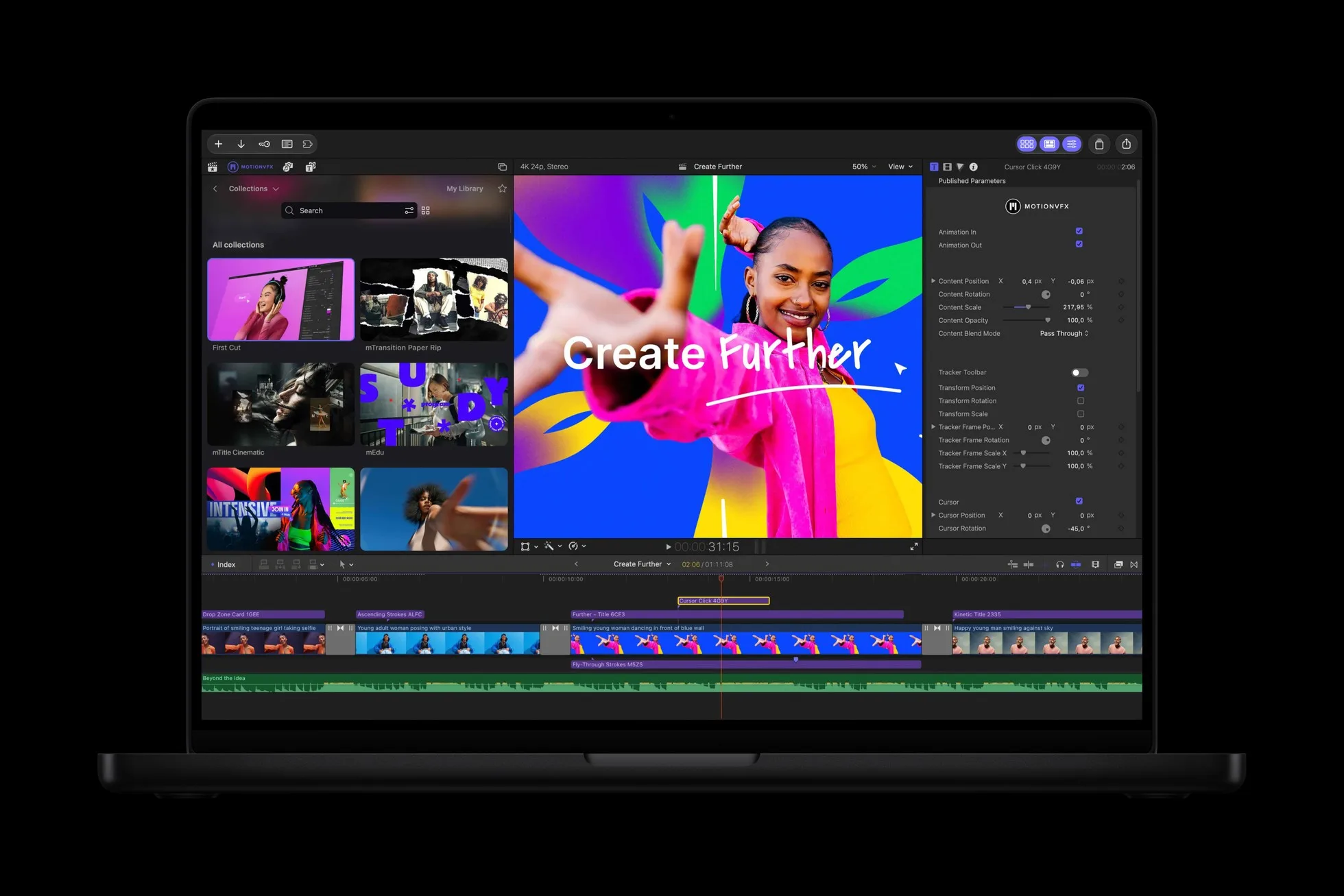Enable the Transform Rotation checkbox

[x=1081, y=400]
